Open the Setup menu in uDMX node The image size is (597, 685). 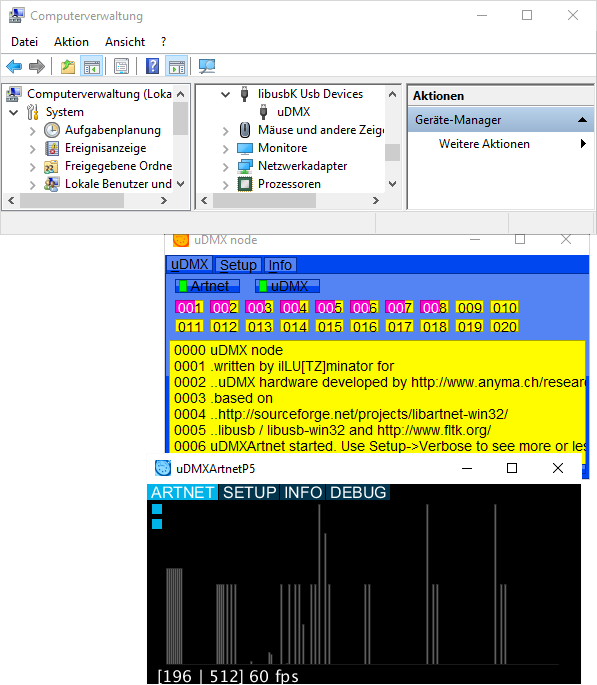[x=238, y=265]
